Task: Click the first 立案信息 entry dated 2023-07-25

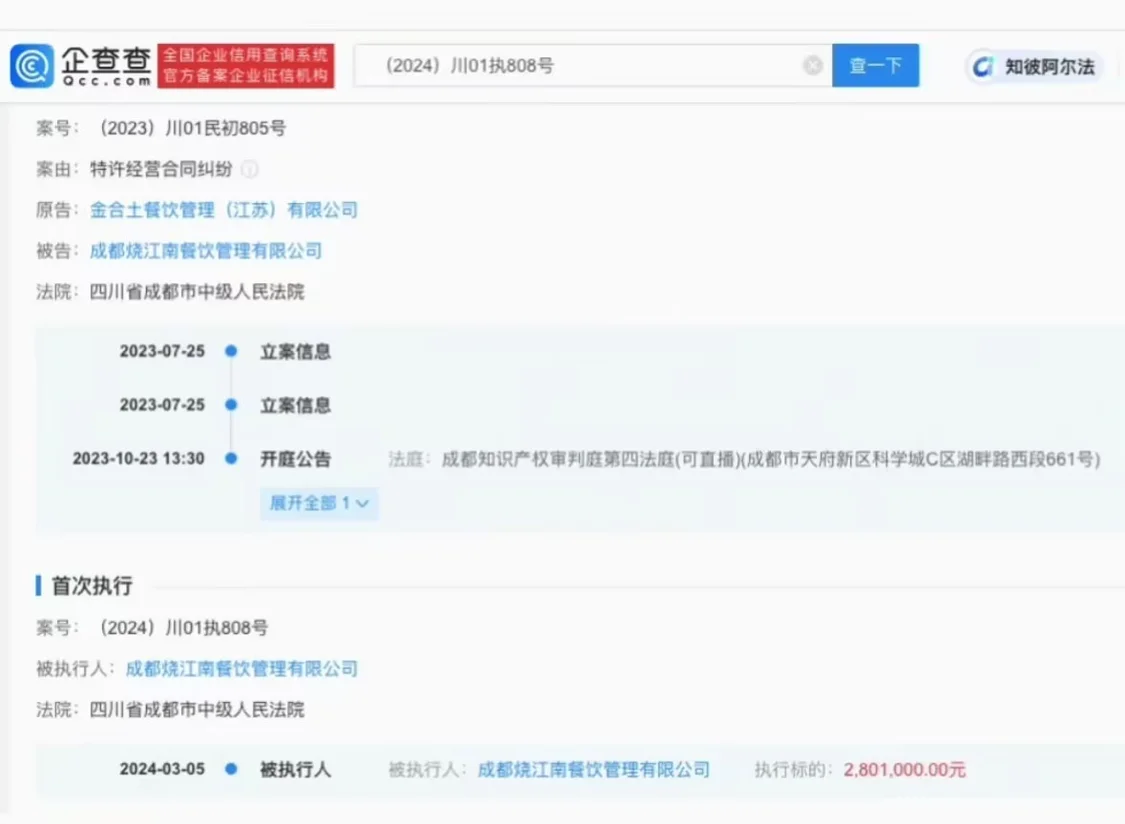Action: click(296, 352)
